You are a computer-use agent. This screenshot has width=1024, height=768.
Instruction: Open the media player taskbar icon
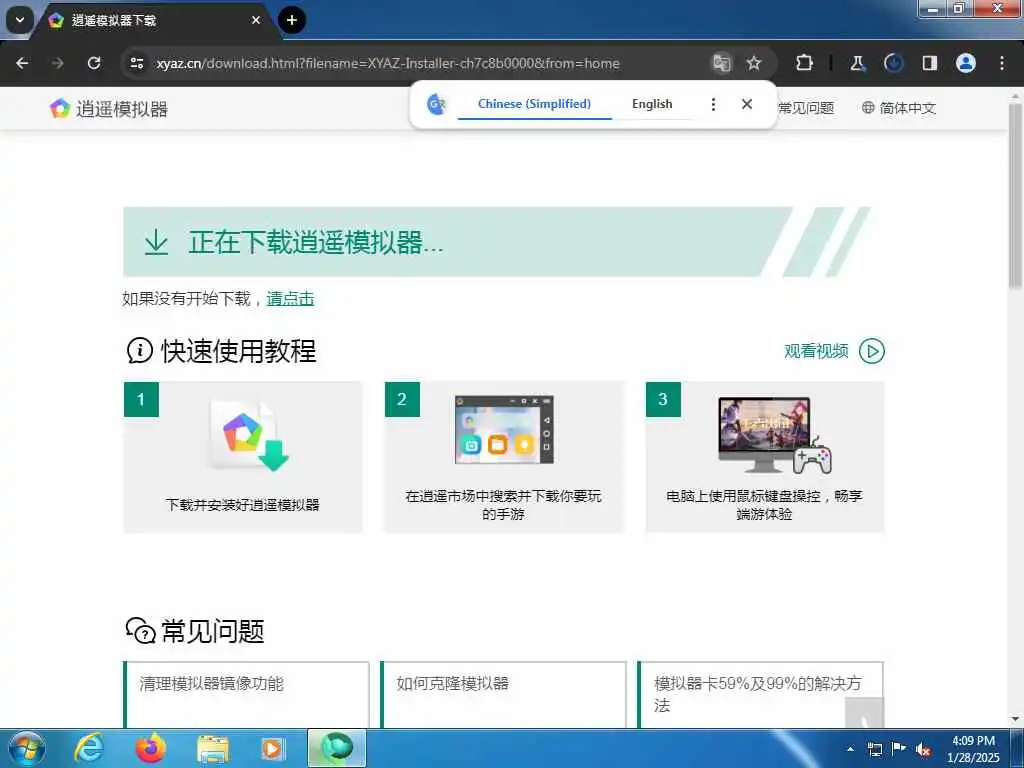[x=272, y=748]
